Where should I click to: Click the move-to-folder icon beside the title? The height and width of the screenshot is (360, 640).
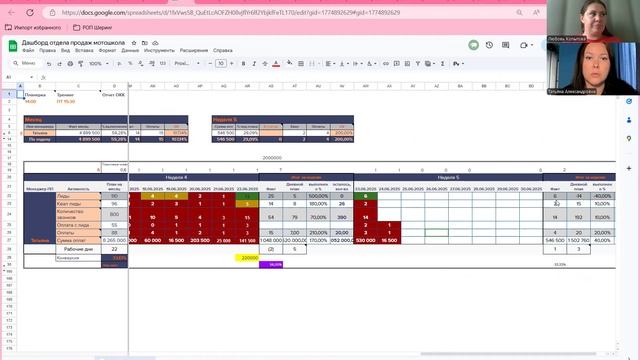pyautogui.click(x=144, y=43)
